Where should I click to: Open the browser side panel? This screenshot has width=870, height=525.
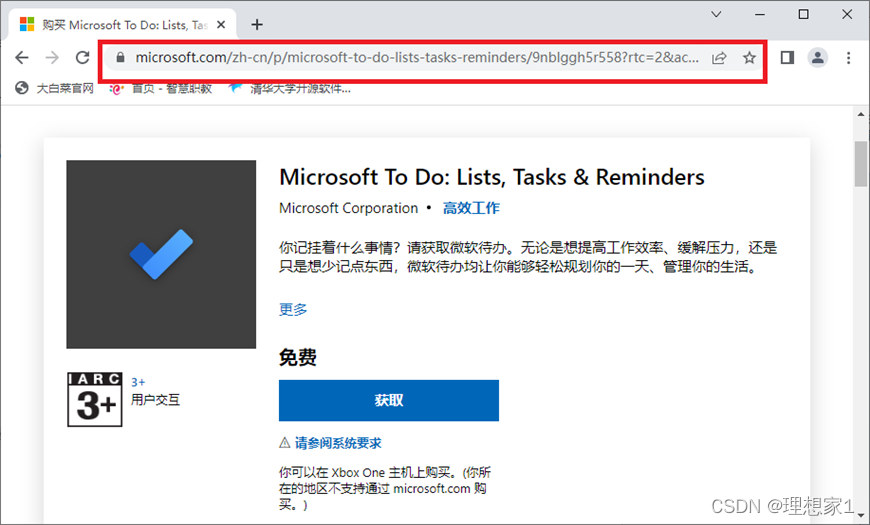click(x=787, y=58)
